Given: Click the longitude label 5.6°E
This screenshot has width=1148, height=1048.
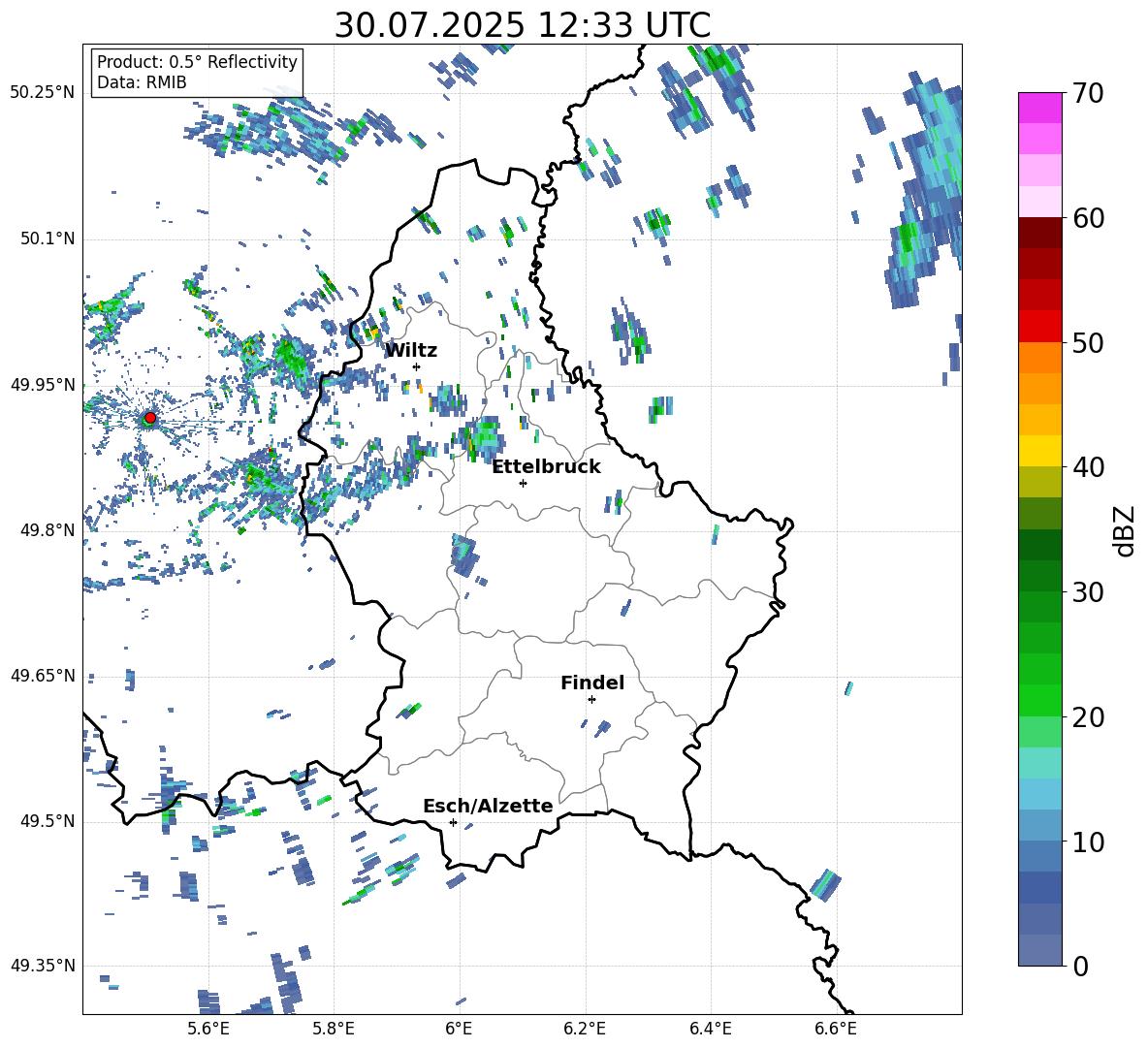Looking at the screenshot, I should point(208,1029).
